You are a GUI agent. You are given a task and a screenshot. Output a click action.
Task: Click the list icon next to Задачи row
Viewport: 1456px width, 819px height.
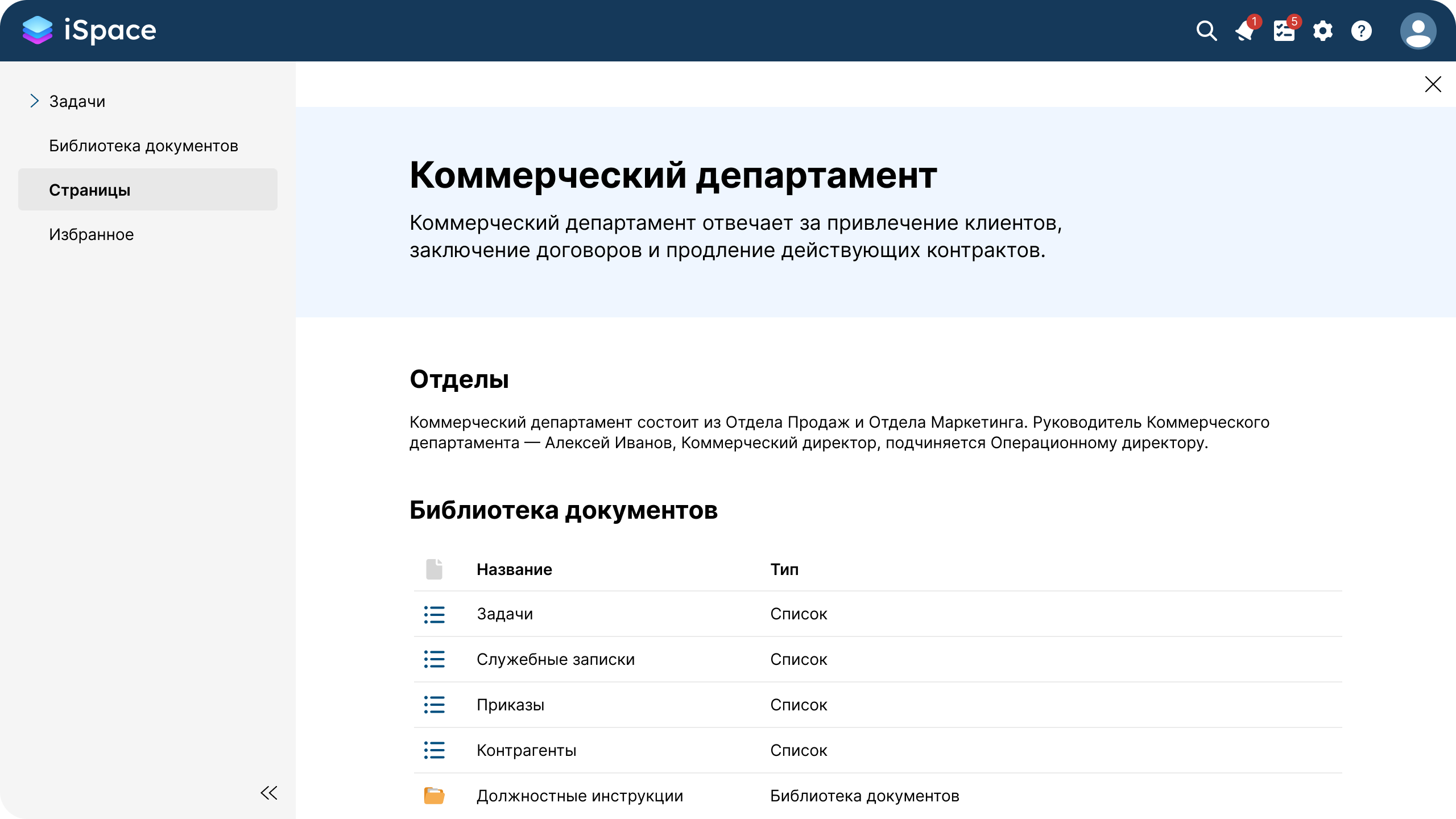point(435,614)
